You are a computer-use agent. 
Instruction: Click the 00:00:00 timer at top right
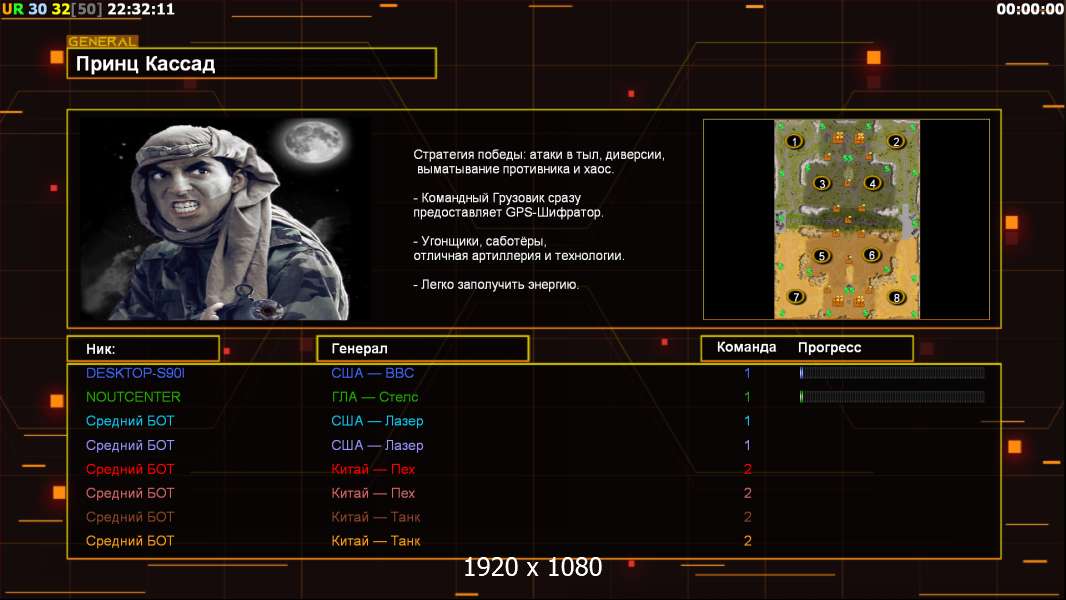click(1029, 10)
